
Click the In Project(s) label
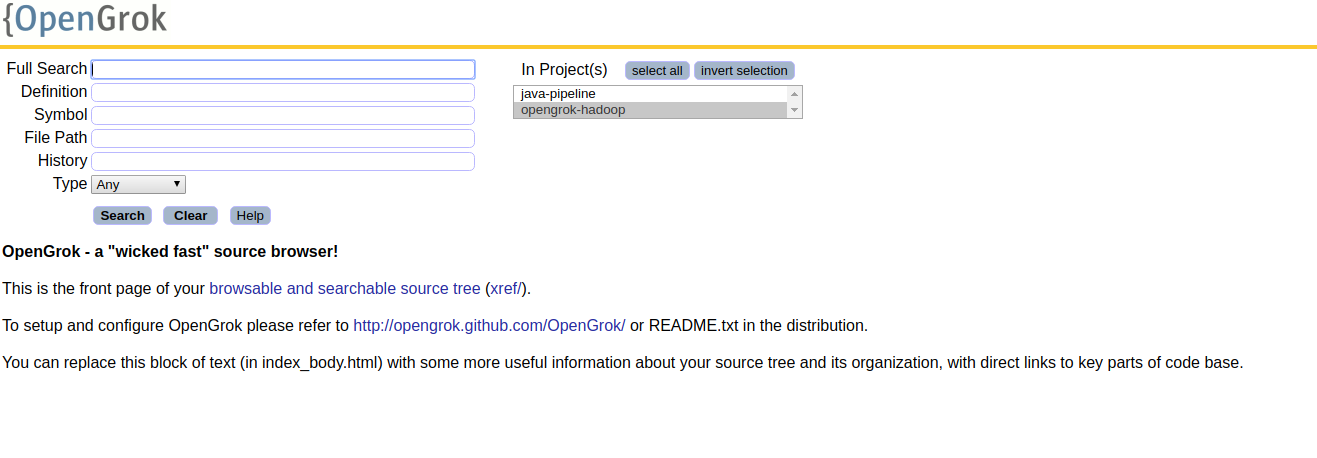(564, 69)
